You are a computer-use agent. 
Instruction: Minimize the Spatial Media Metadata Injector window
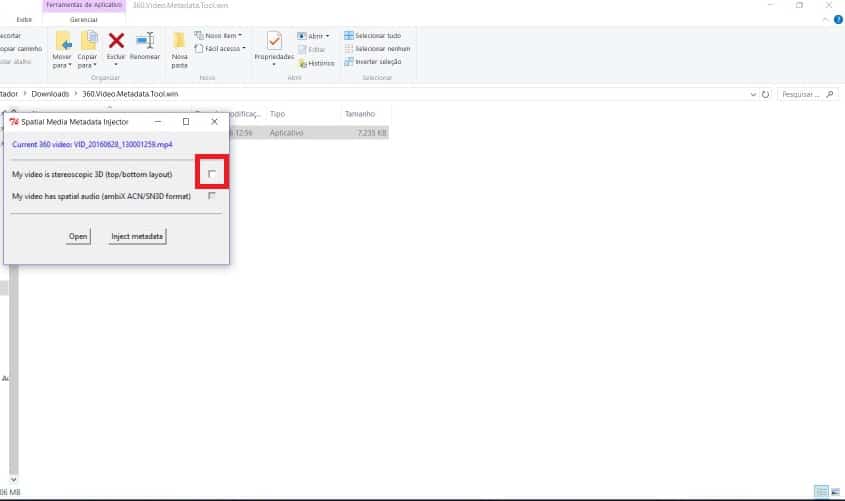(158, 122)
